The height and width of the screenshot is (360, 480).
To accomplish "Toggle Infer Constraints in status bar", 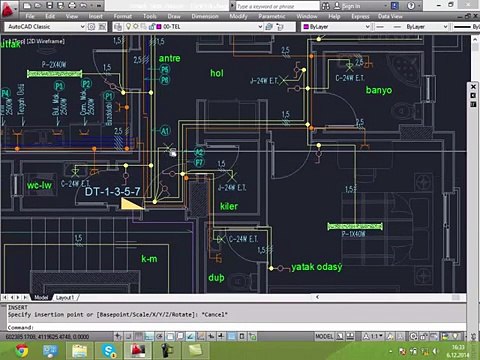I will (118, 336).
